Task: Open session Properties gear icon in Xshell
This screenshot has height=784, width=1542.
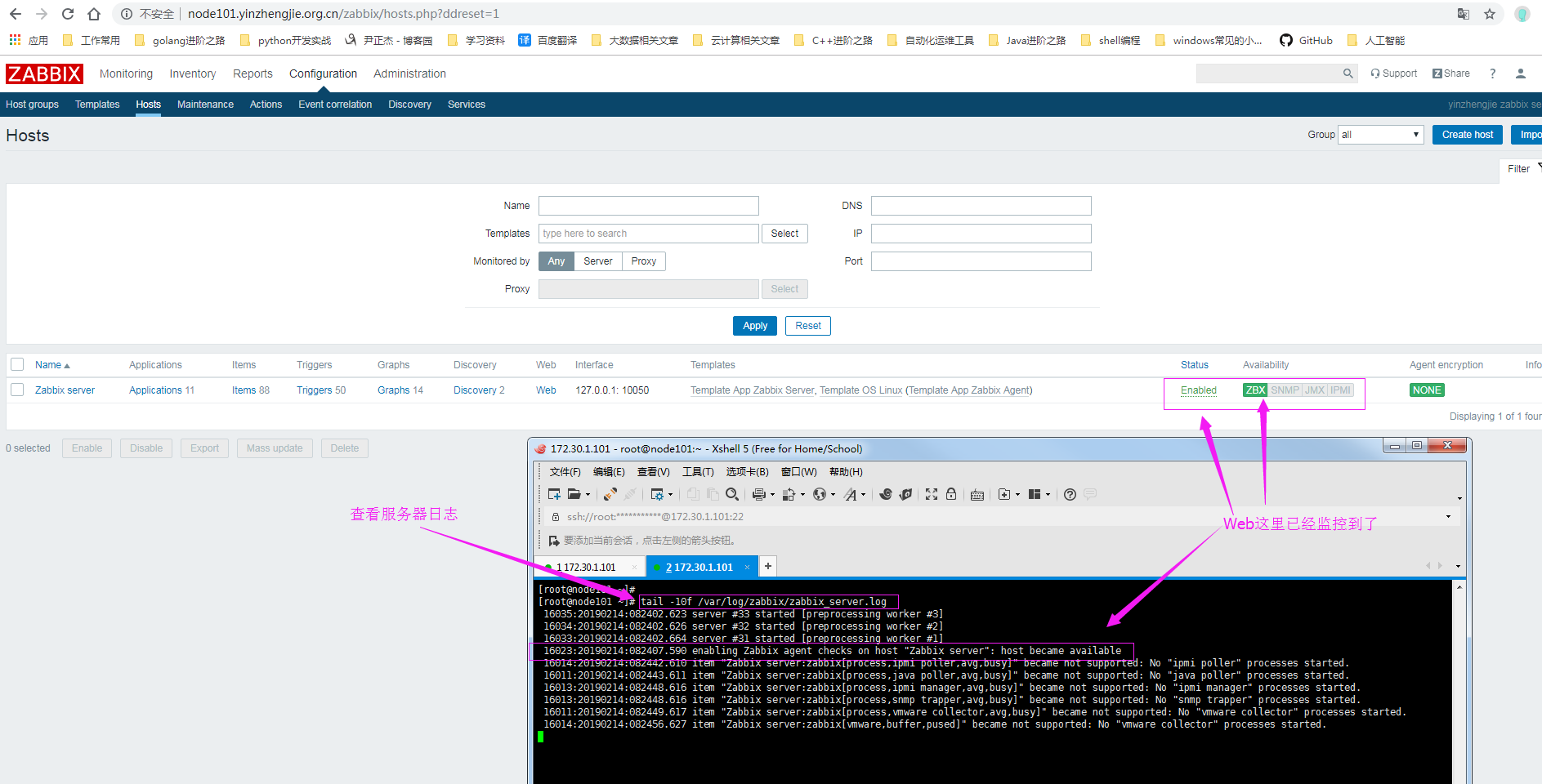Action: pyautogui.click(x=657, y=494)
